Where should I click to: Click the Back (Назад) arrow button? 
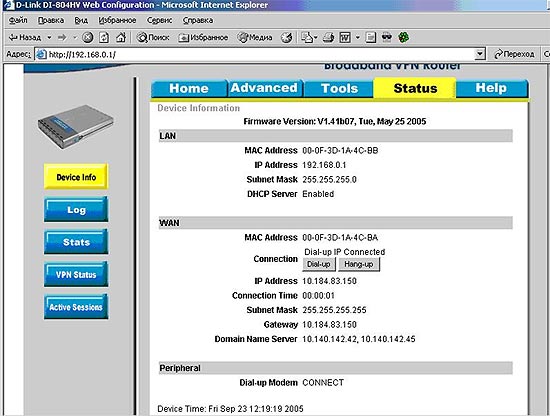tap(25, 37)
